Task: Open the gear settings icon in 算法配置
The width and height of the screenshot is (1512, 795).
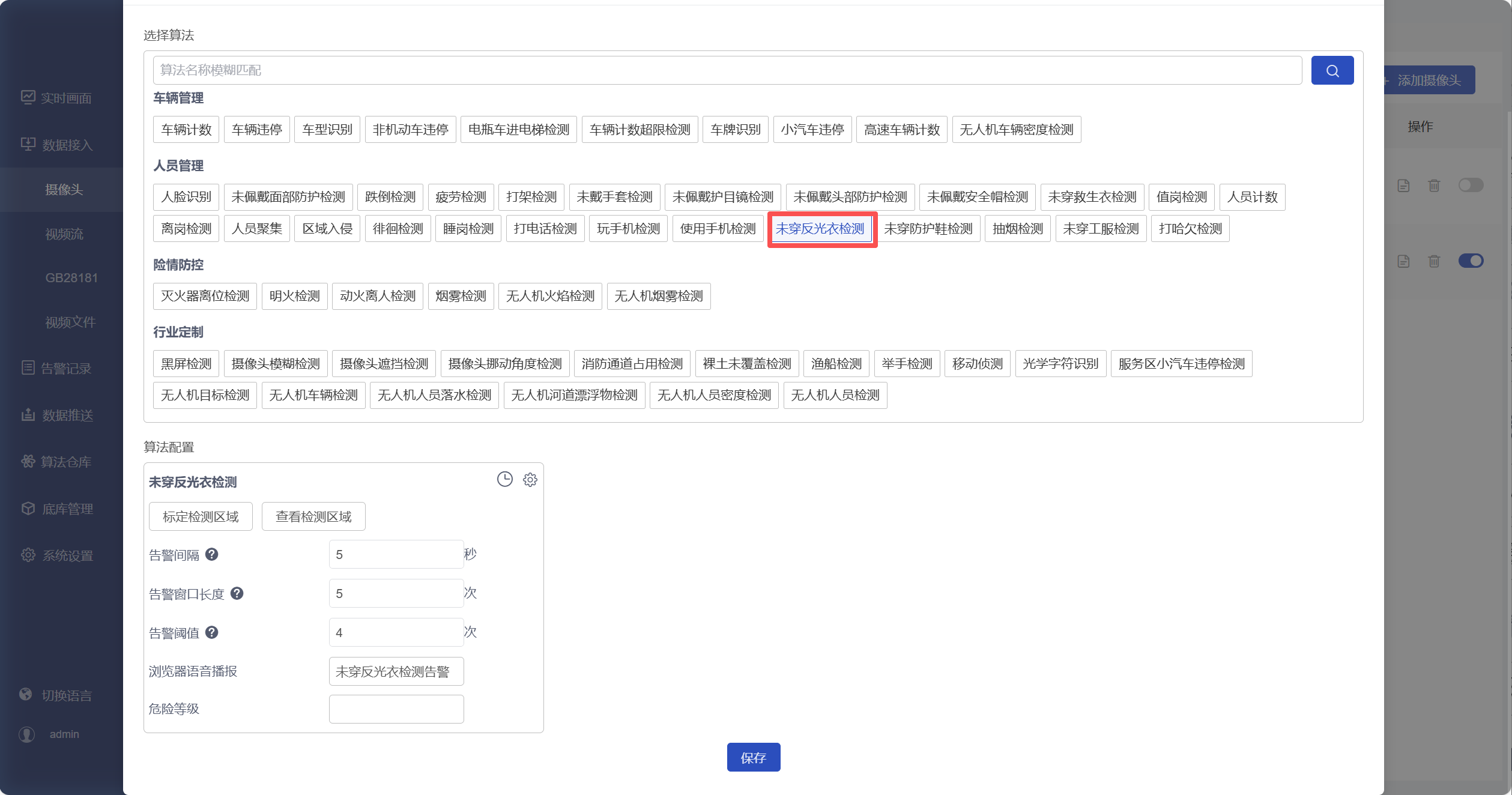Action: (x=530, y=480)
